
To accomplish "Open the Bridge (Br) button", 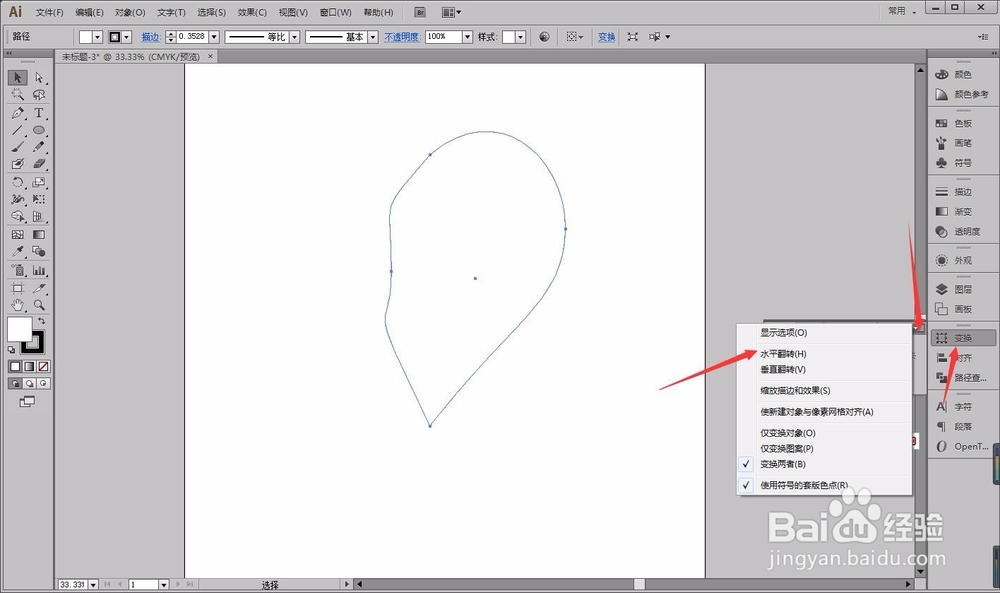I will tap(420, 12).
